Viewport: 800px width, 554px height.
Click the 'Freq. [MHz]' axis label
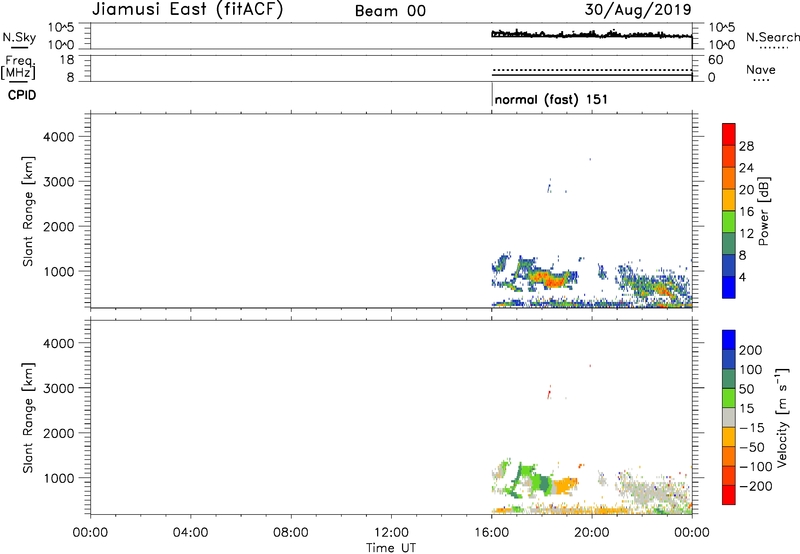[x=19, y=67]
